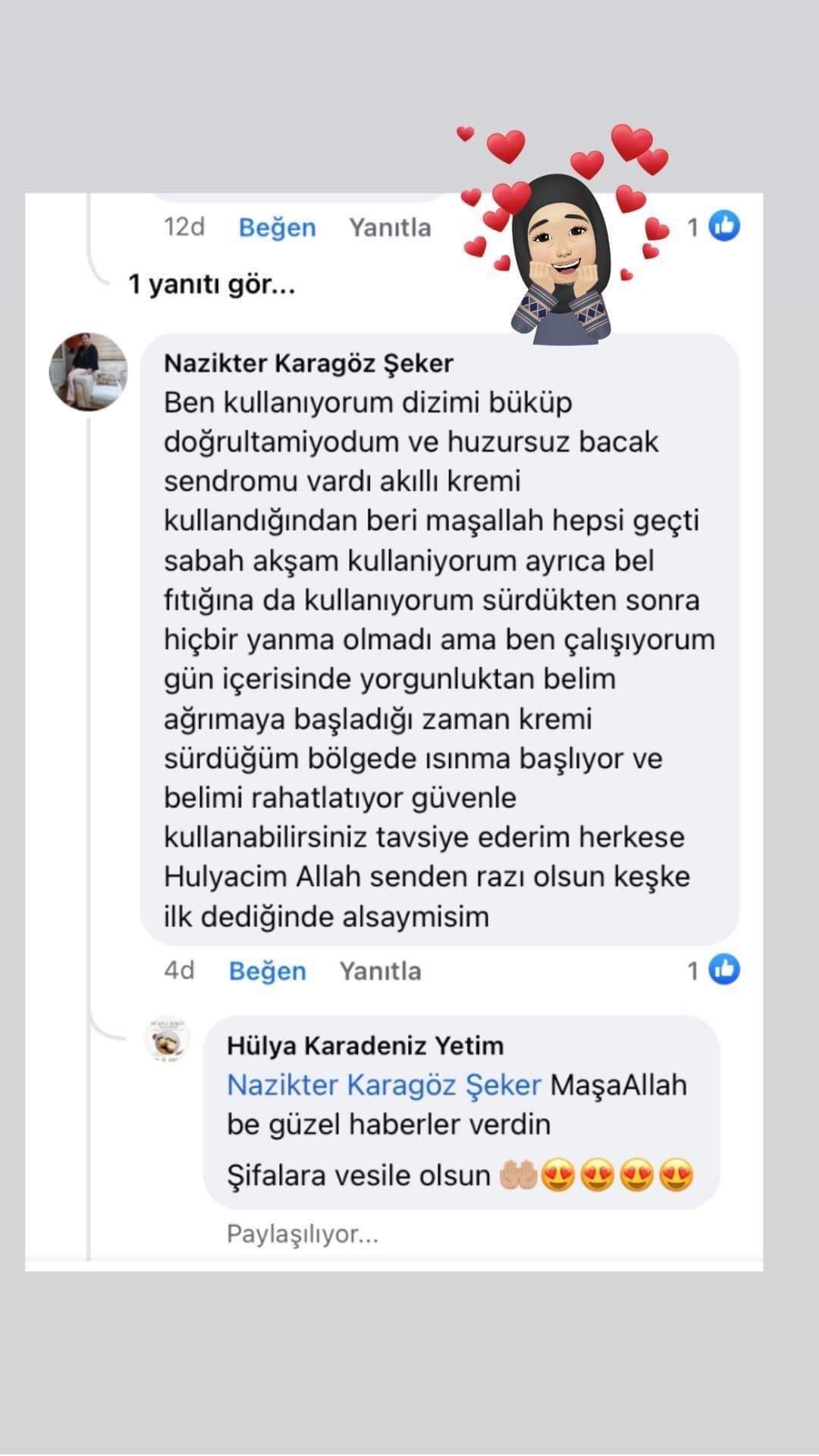This screenshot has width=819, height=1456.
Task: Open the Nazikter Karagöz Şeker commenter name
Action: click(308, 363)
